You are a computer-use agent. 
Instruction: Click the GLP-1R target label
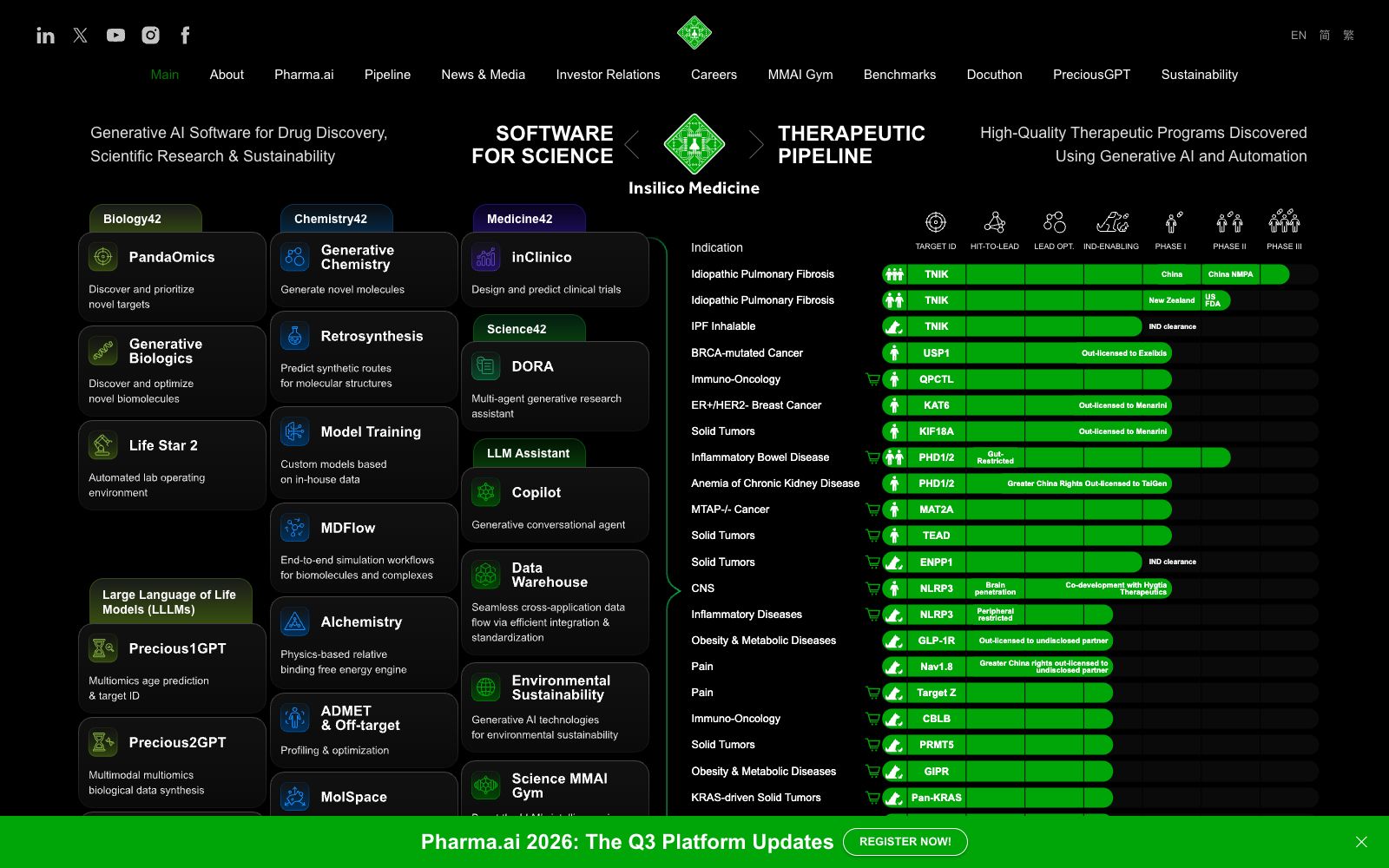[937, 641]
